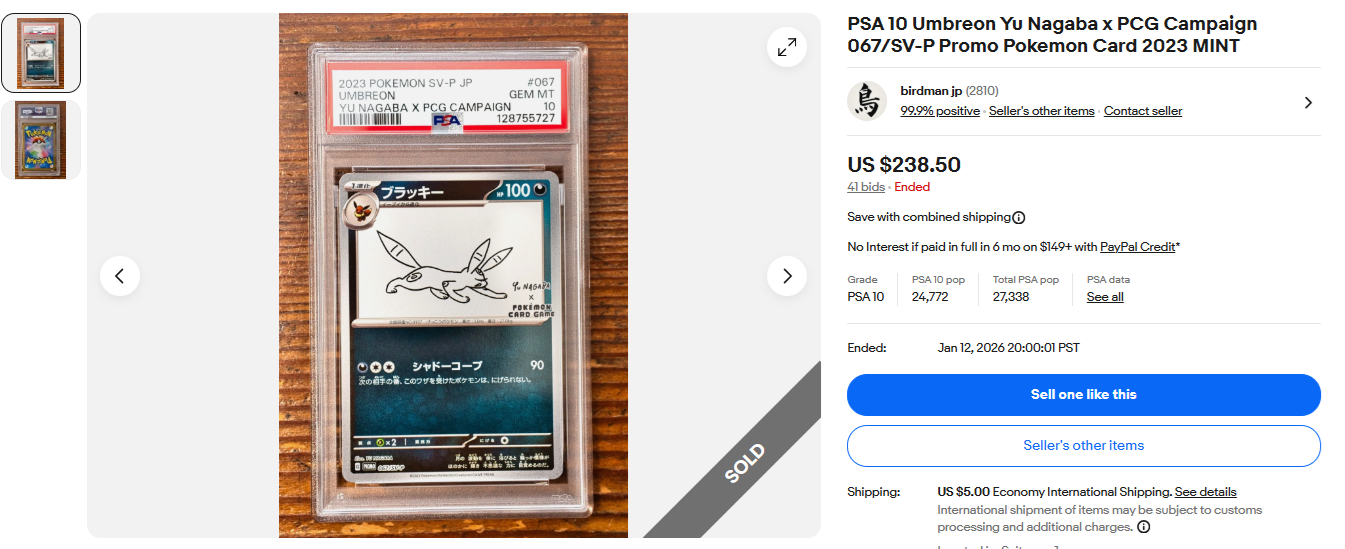The height and width of the screenshot is (549, 1345).
Task: Open the PayPal Credit link
Action: (x=1137, y=247)
